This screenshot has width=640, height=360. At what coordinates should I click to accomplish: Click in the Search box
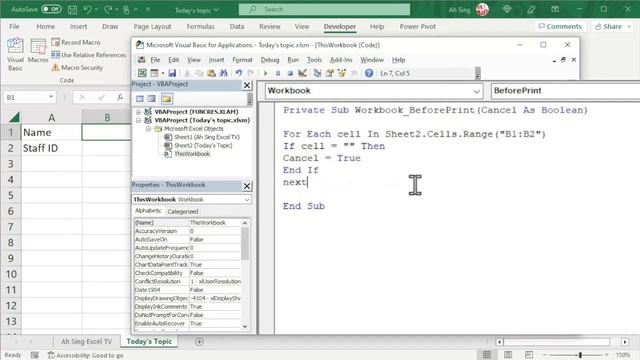(324, 9)
